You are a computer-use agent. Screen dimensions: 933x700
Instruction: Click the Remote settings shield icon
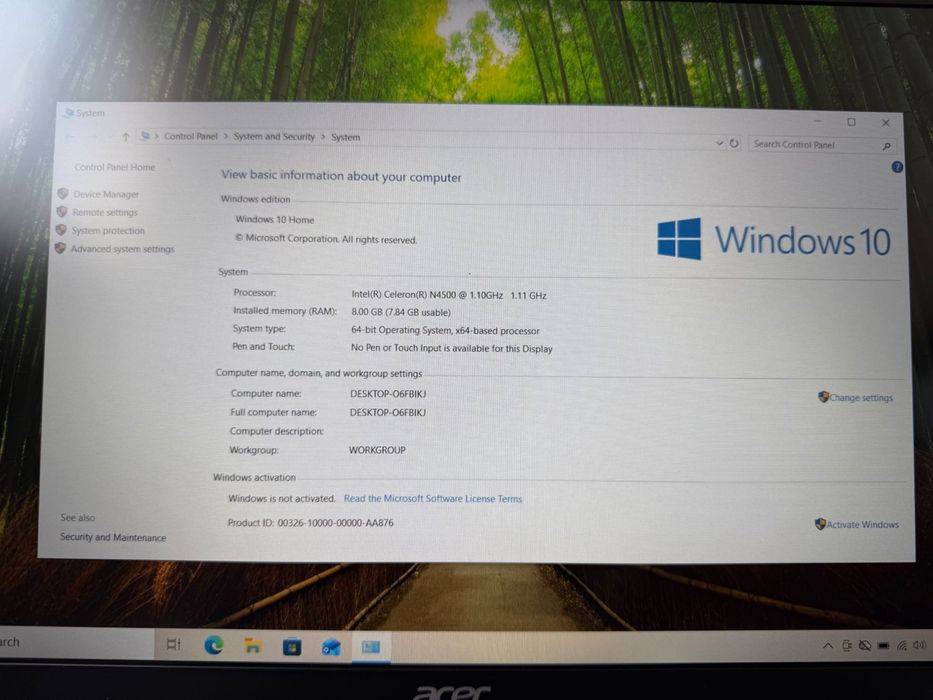62,212
